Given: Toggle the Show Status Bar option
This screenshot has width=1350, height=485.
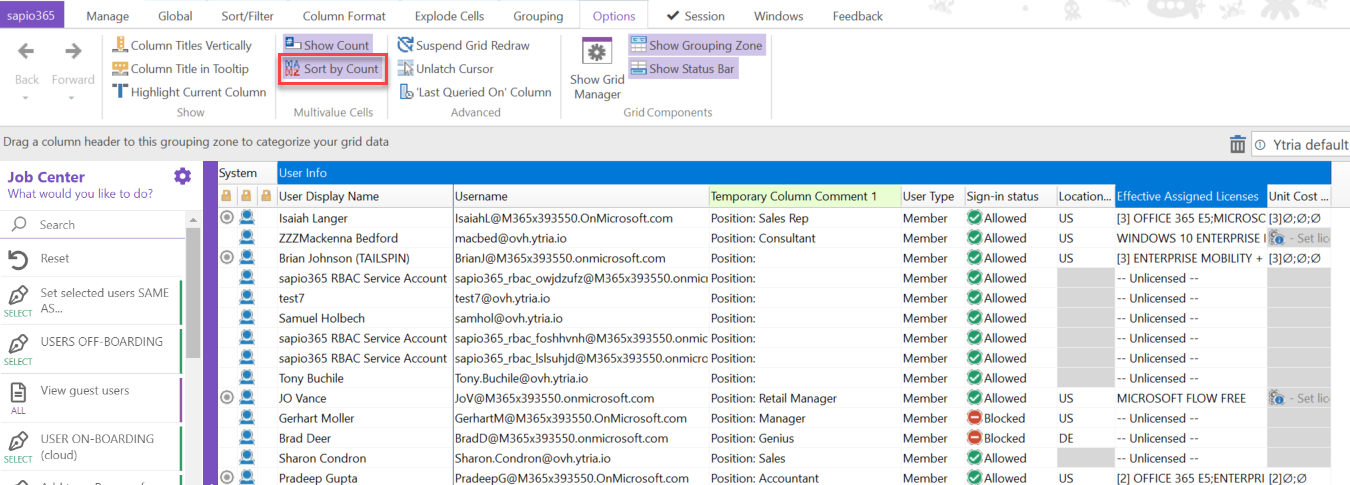Looking at the screenshot, I should (682, 69).
